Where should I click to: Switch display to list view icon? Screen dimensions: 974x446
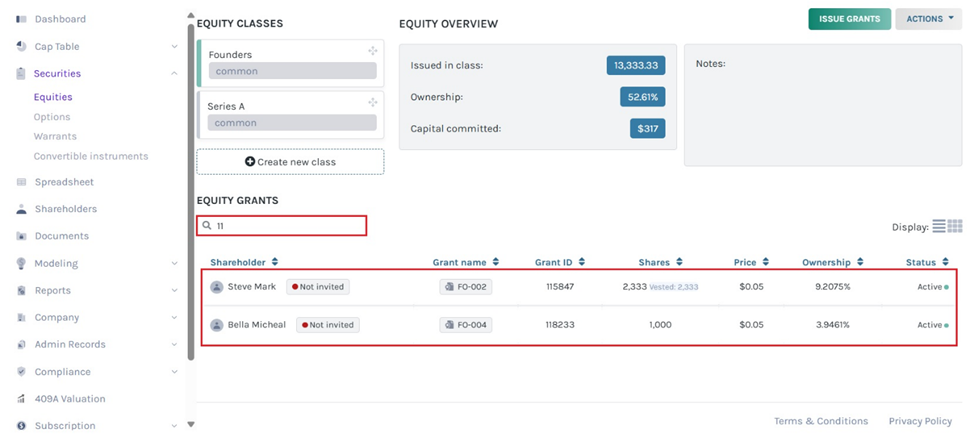pyautogui.click(x=939, y=226)
